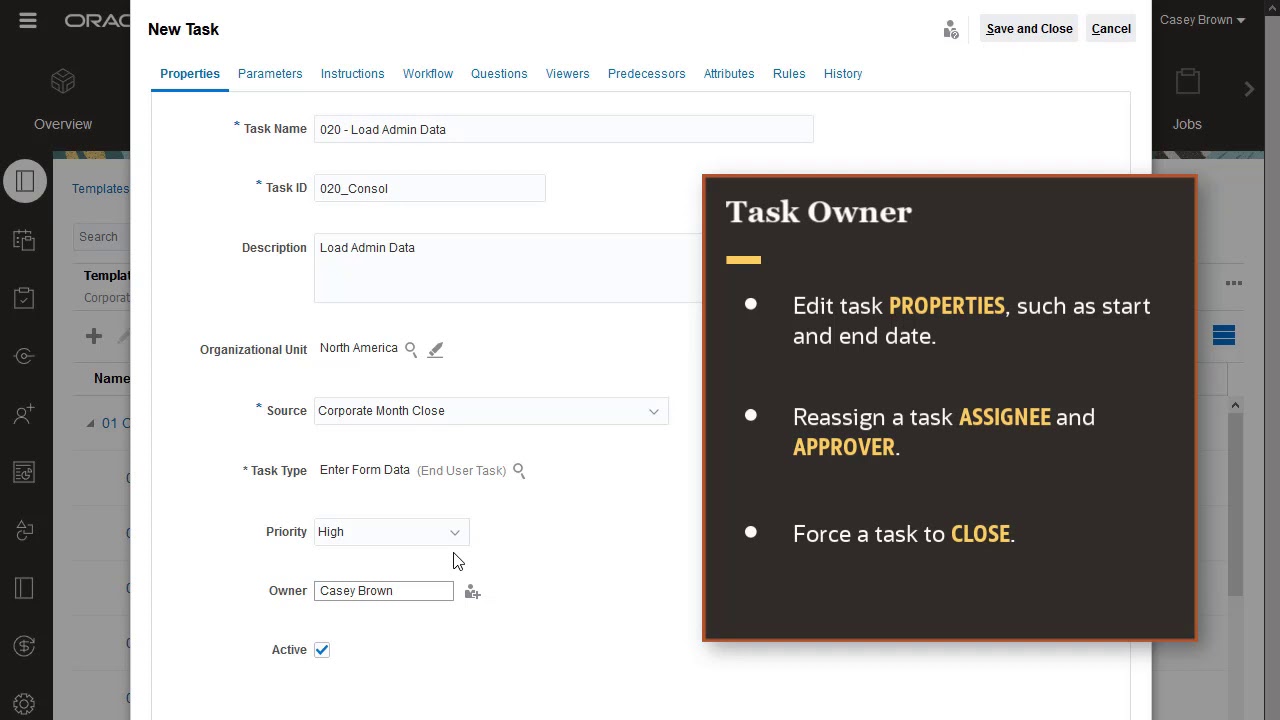
Task: Switch to the Attributes tab
Action: click(x=729, y=74)
